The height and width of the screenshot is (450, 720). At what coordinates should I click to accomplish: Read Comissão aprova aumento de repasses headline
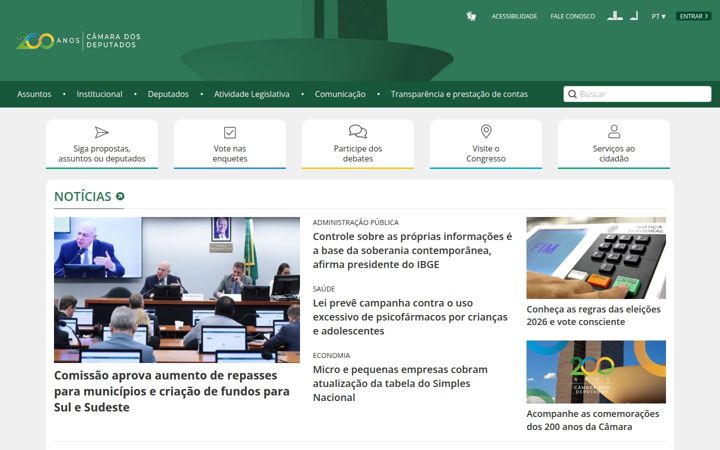(172, 391)
